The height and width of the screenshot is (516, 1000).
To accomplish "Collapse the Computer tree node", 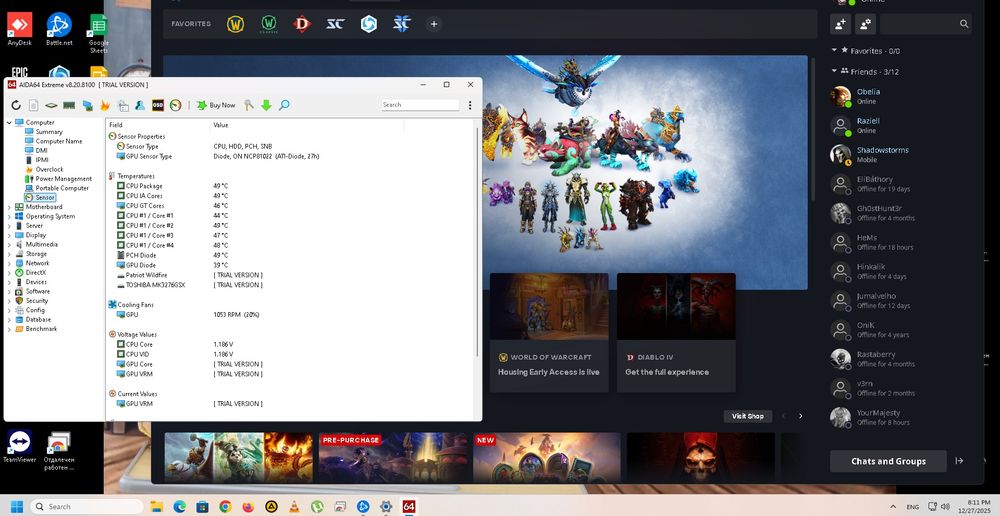I will [x=9, y=122].
